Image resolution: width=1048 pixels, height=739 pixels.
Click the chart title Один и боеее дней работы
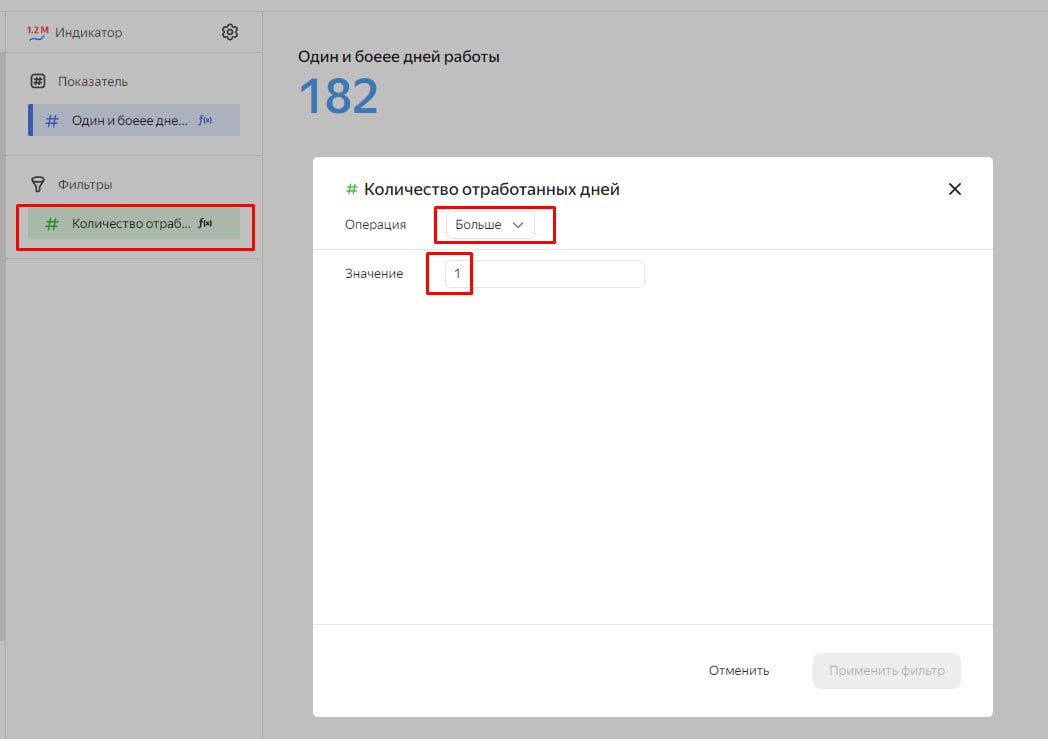click(x=398, y=57)
